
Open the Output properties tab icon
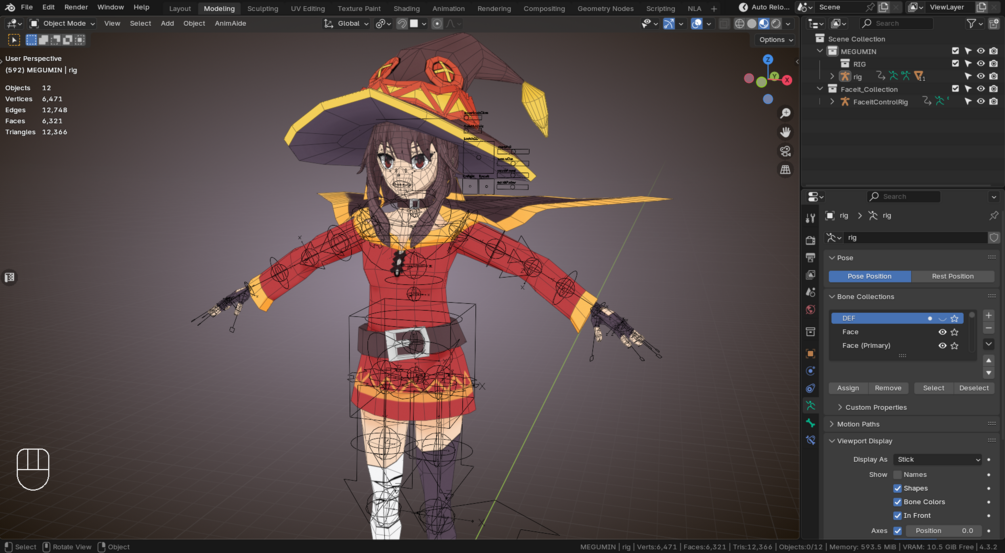pos(810,258)
